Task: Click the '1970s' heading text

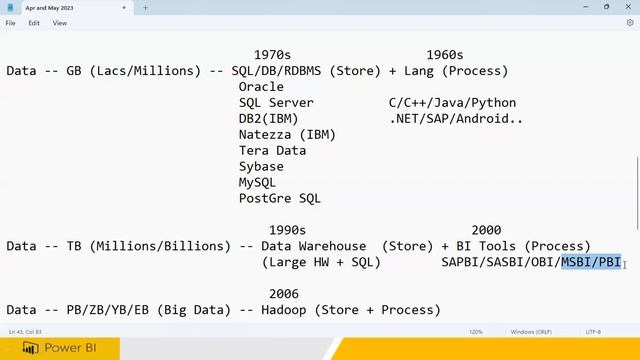Action: point(273,55)
